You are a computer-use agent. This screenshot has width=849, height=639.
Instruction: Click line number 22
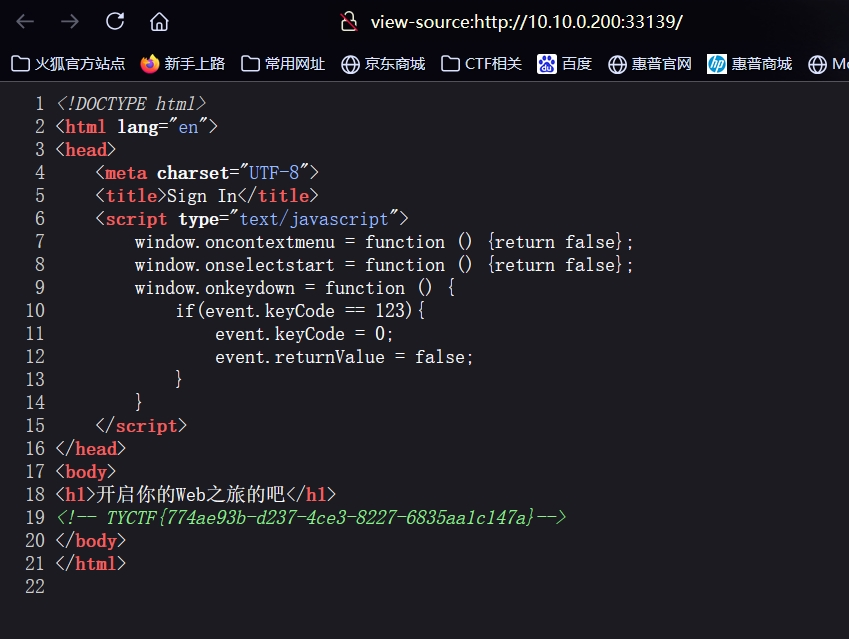(x=35, y=586)
